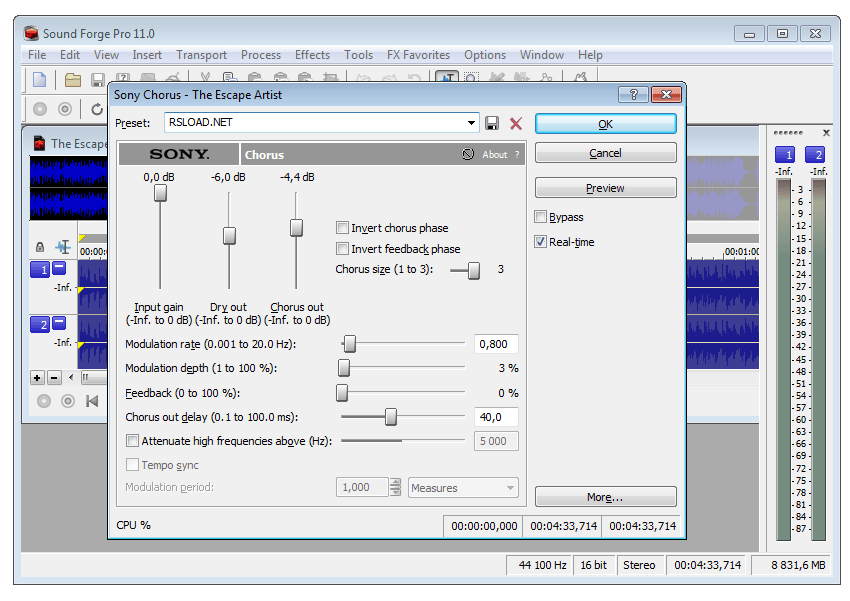Click the Chorus dialog's question mark help button
The width and height of the screenshot is (850, 601).
click(633, 95)
